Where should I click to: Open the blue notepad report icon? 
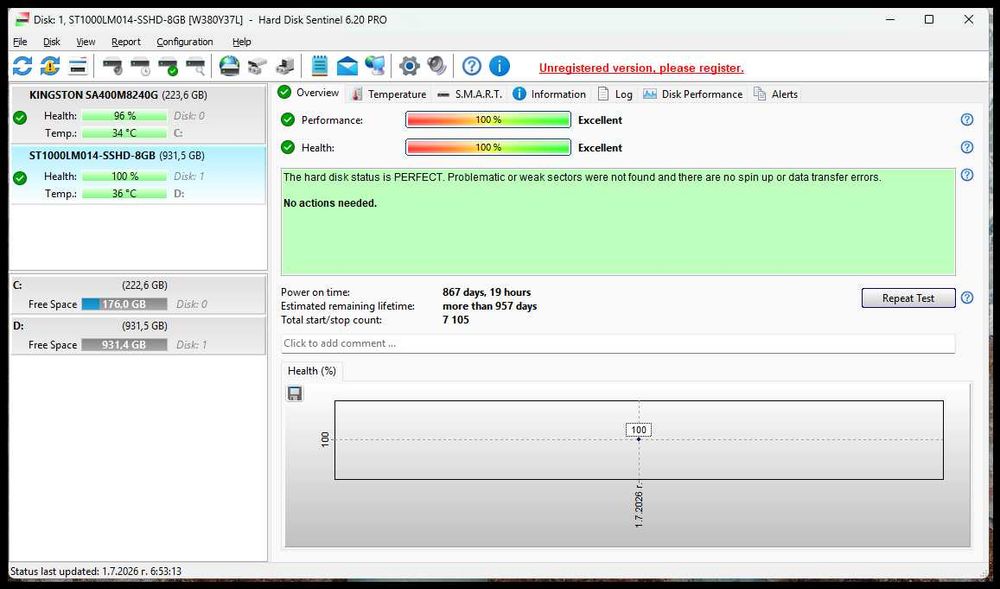320,66
